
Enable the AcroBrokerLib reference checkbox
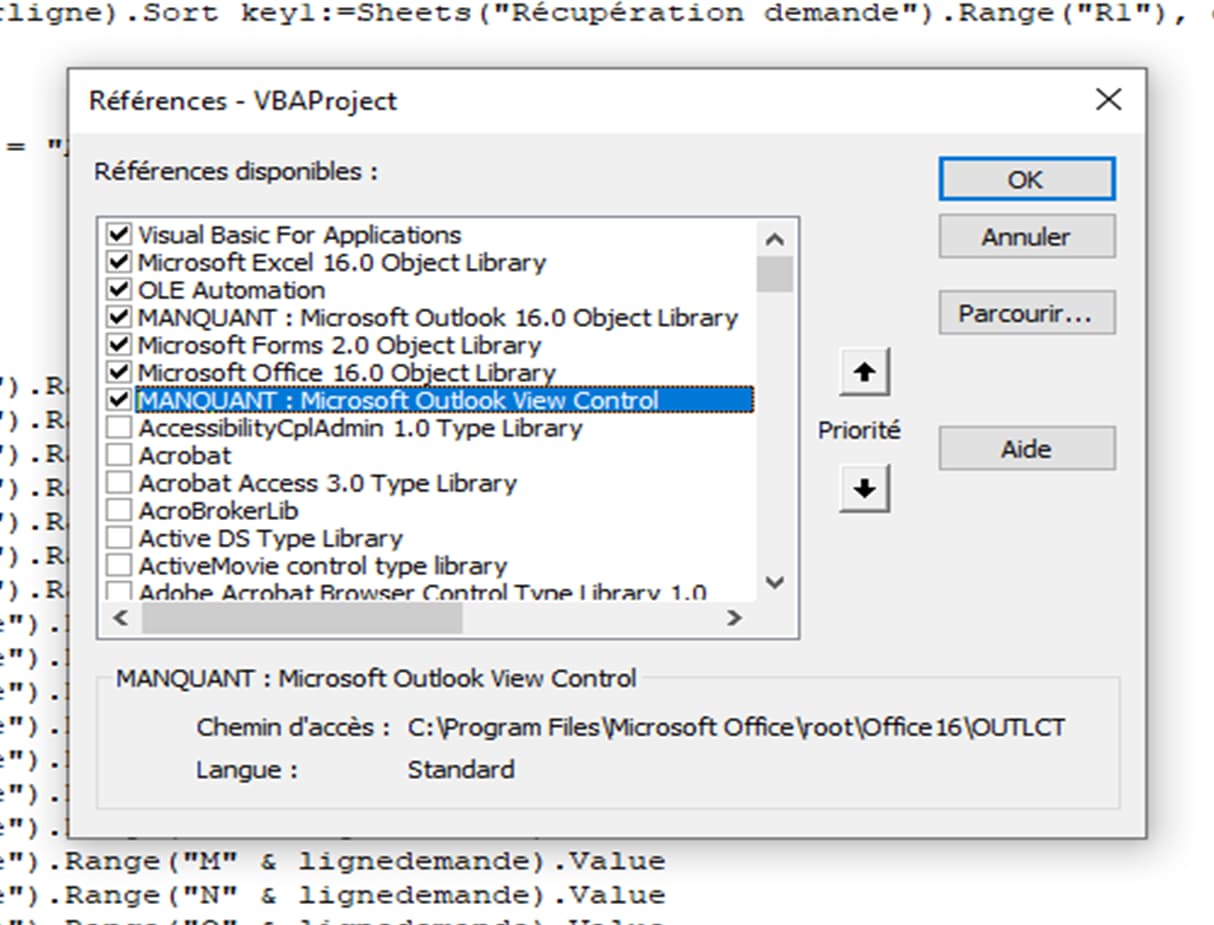click(x=119, y=510)
